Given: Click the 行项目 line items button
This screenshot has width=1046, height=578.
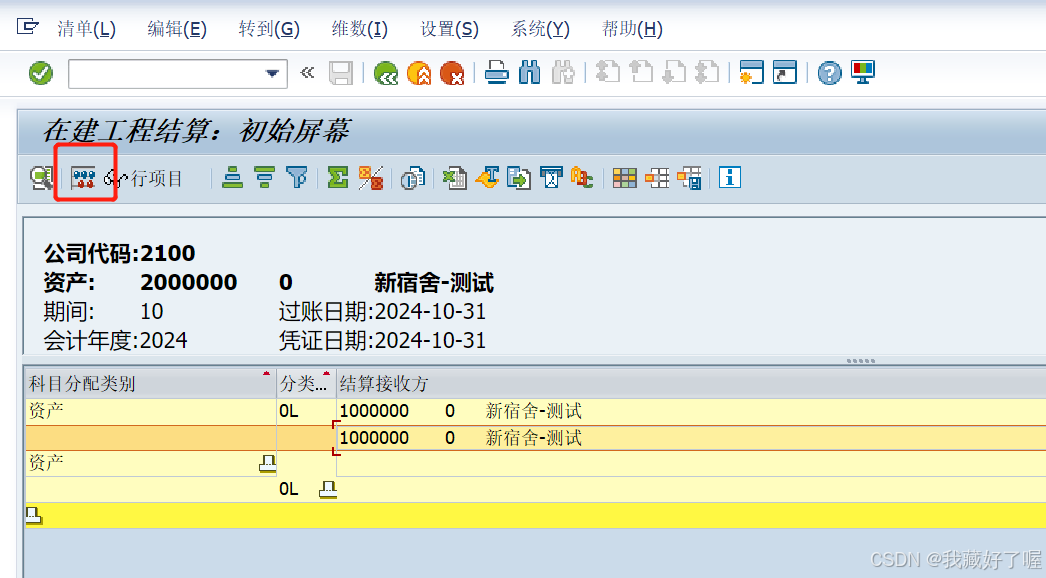Looking at the screenshot, I should click(x=143, y=178).
